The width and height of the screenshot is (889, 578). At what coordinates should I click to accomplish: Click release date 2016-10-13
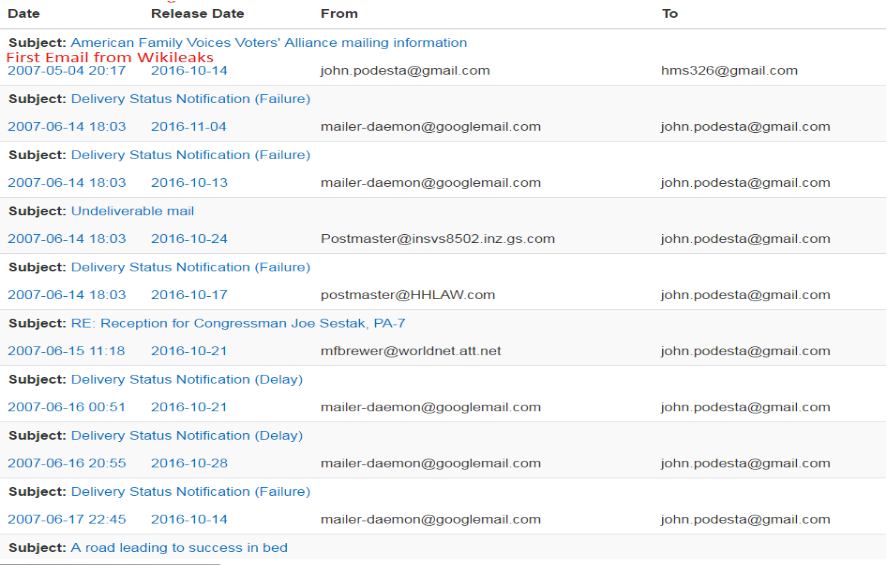pyautogui.click(x=189, y=183)
